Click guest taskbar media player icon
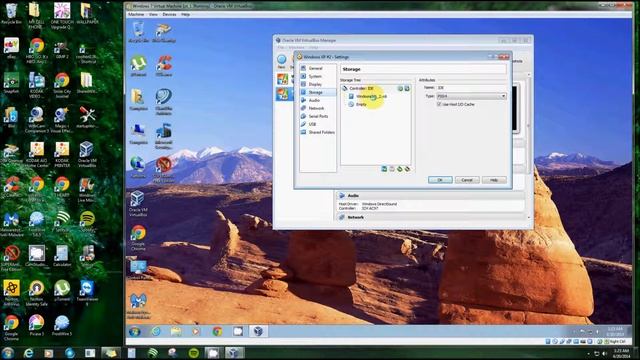640x360 pixels. tap(196, 331)
